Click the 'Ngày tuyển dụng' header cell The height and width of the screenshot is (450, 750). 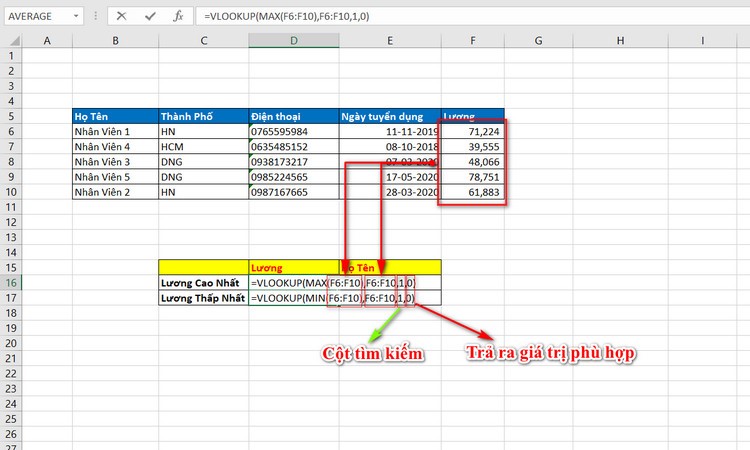point(390,116)
